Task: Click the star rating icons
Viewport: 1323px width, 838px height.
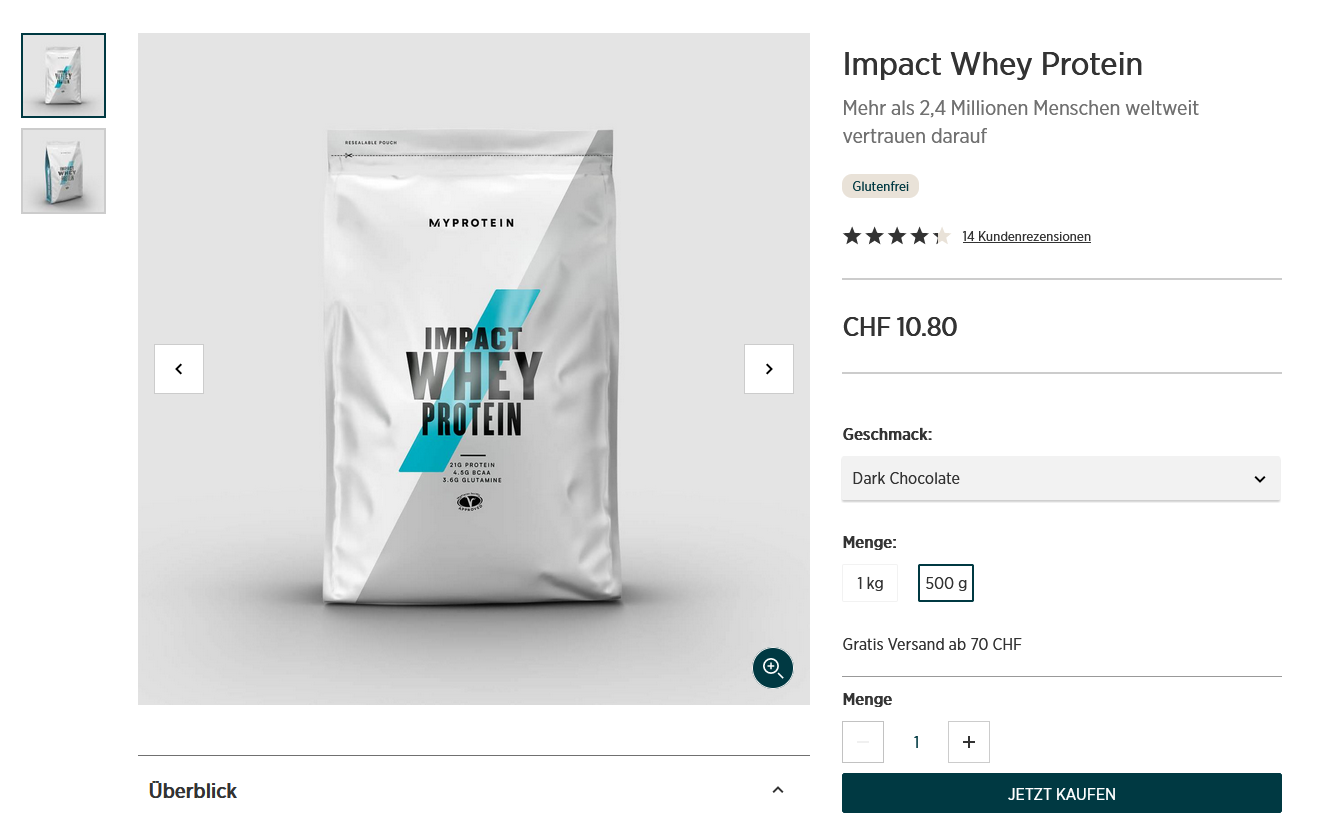Action: point(896,236)
